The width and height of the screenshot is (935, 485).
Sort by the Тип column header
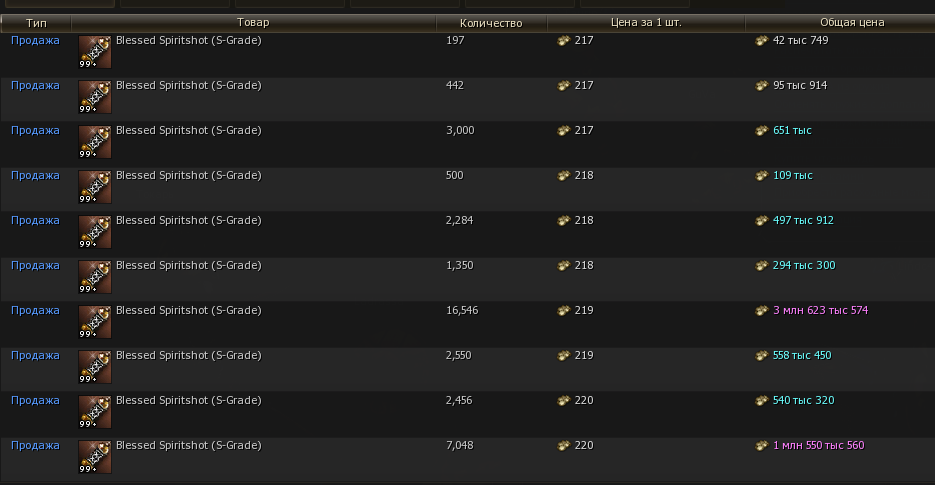coord(36,22)
